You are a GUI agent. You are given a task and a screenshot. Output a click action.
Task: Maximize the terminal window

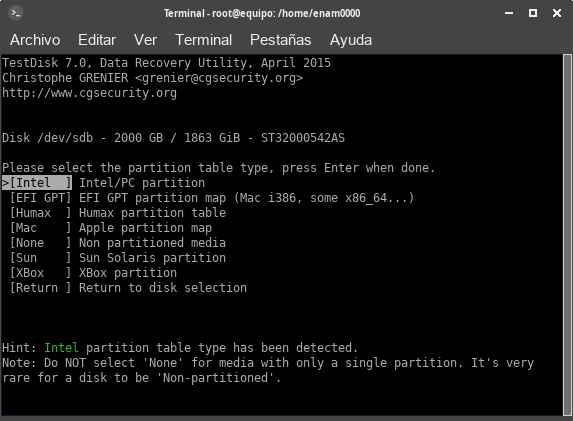533,13
